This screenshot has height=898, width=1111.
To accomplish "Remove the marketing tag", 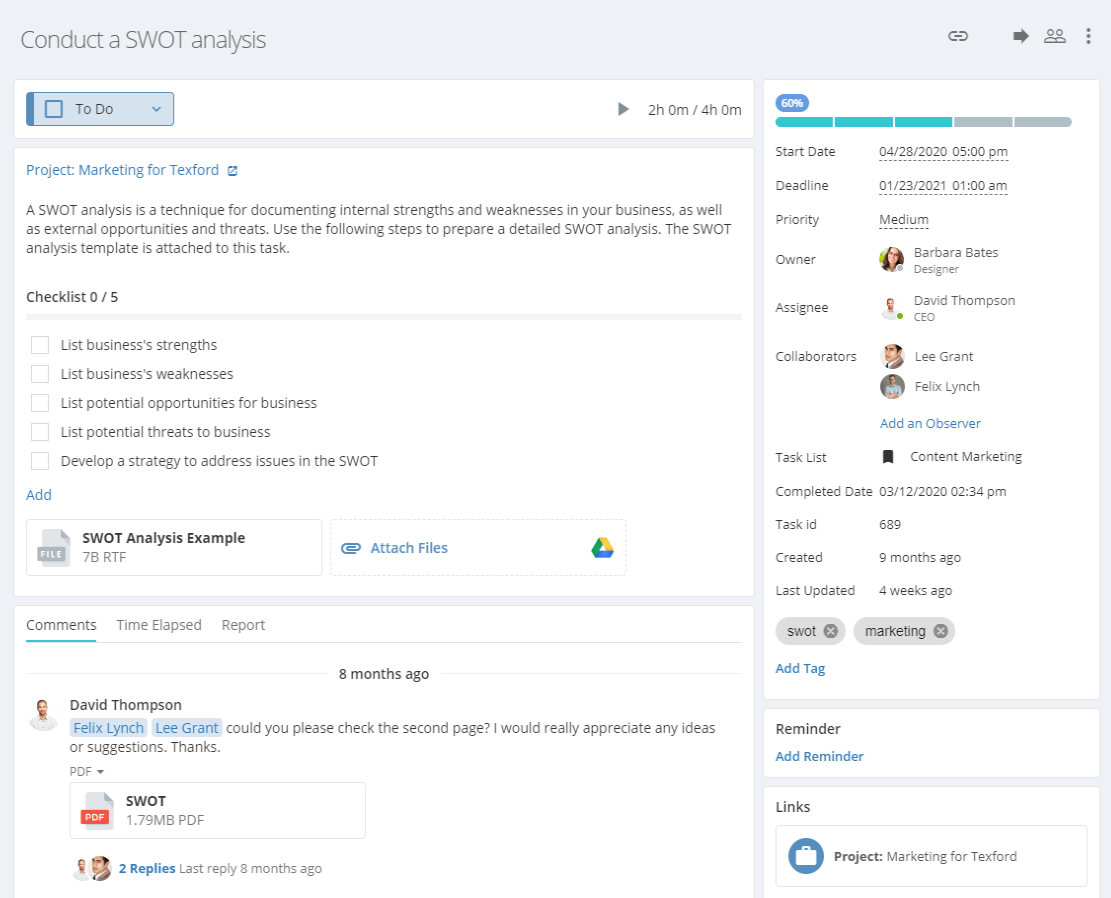I will coord(940,631).
